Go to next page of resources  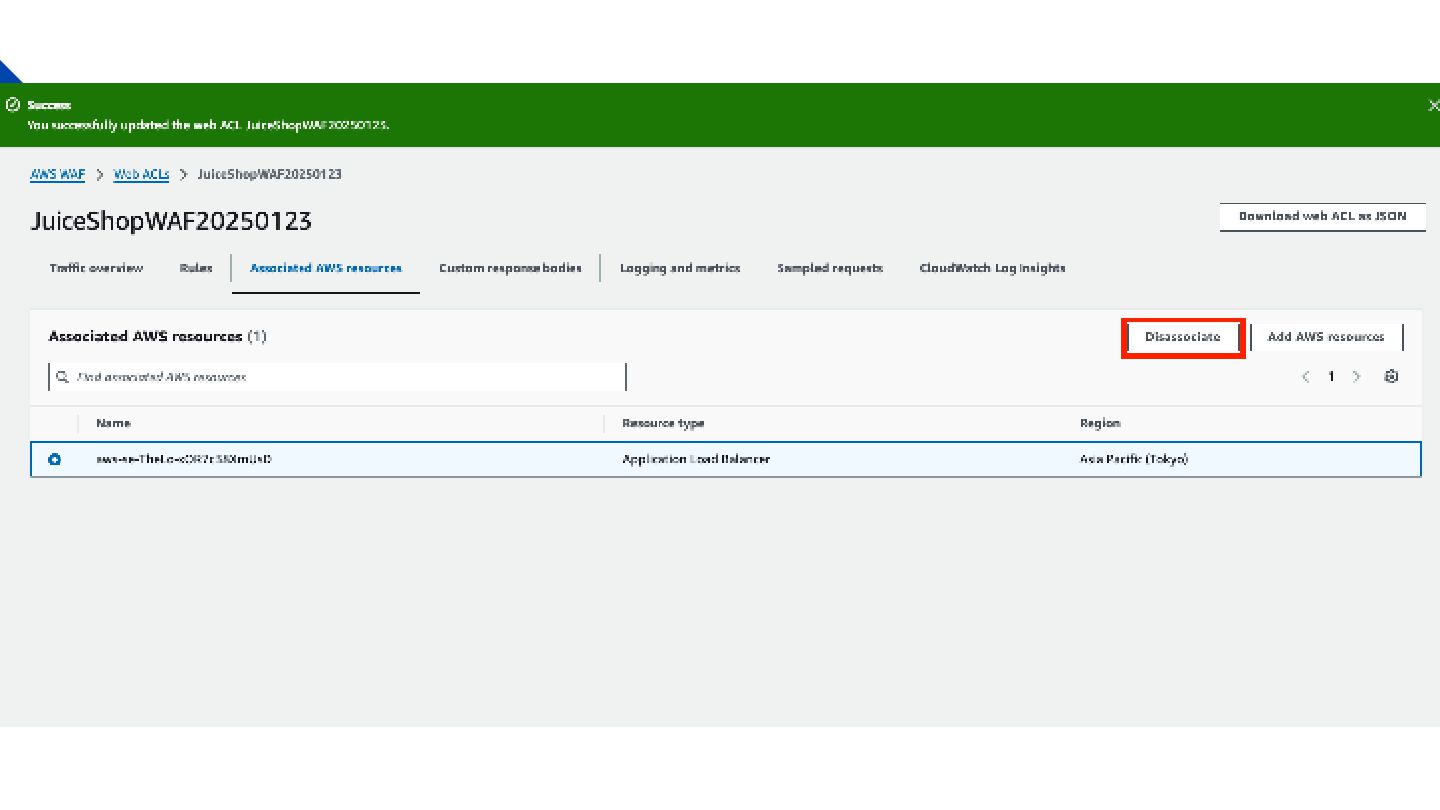click(x=1357, y=377)
